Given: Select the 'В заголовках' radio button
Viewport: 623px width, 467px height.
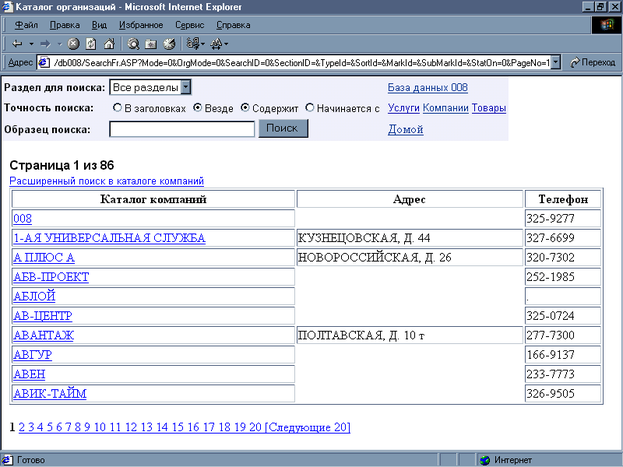Looking at the screenshot, I should coord(118,108).
